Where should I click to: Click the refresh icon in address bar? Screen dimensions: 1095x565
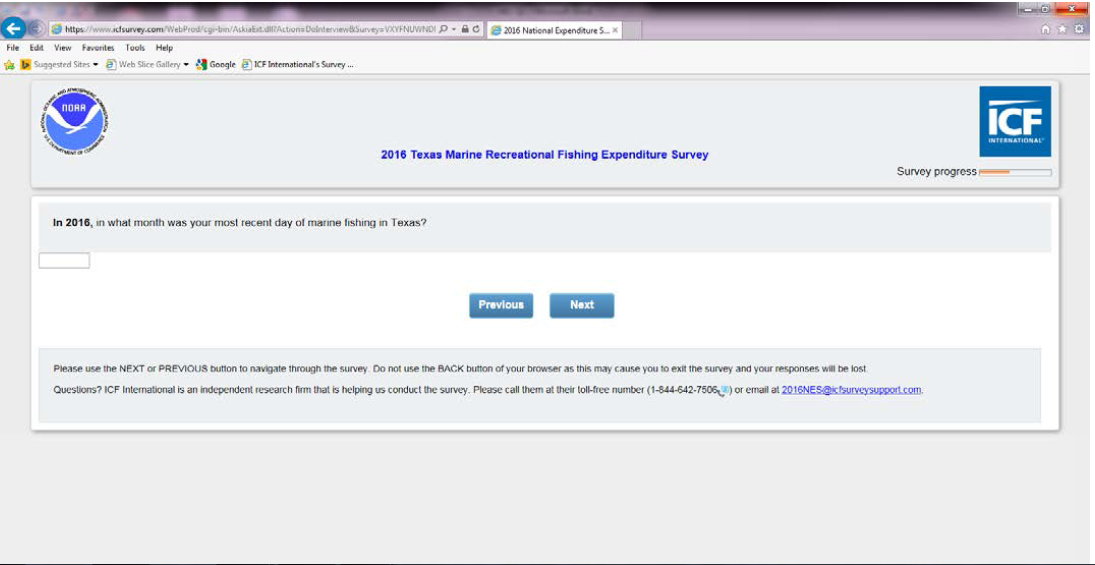pos(476,30)
